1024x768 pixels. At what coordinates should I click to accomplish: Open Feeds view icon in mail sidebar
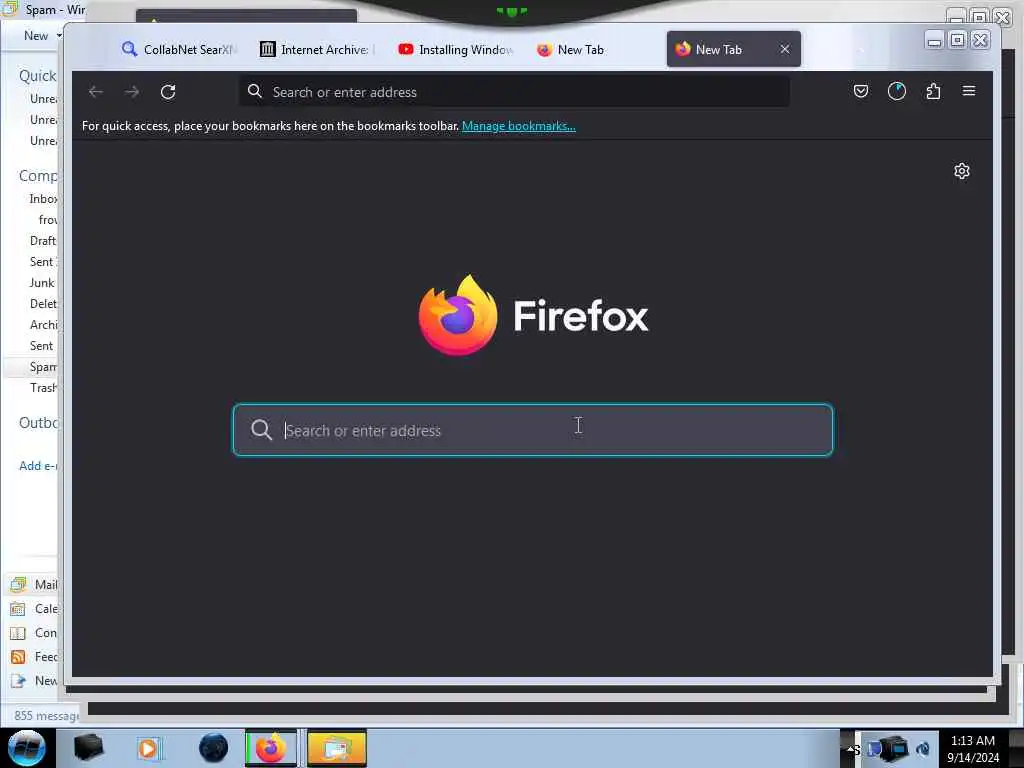(18, 657)
